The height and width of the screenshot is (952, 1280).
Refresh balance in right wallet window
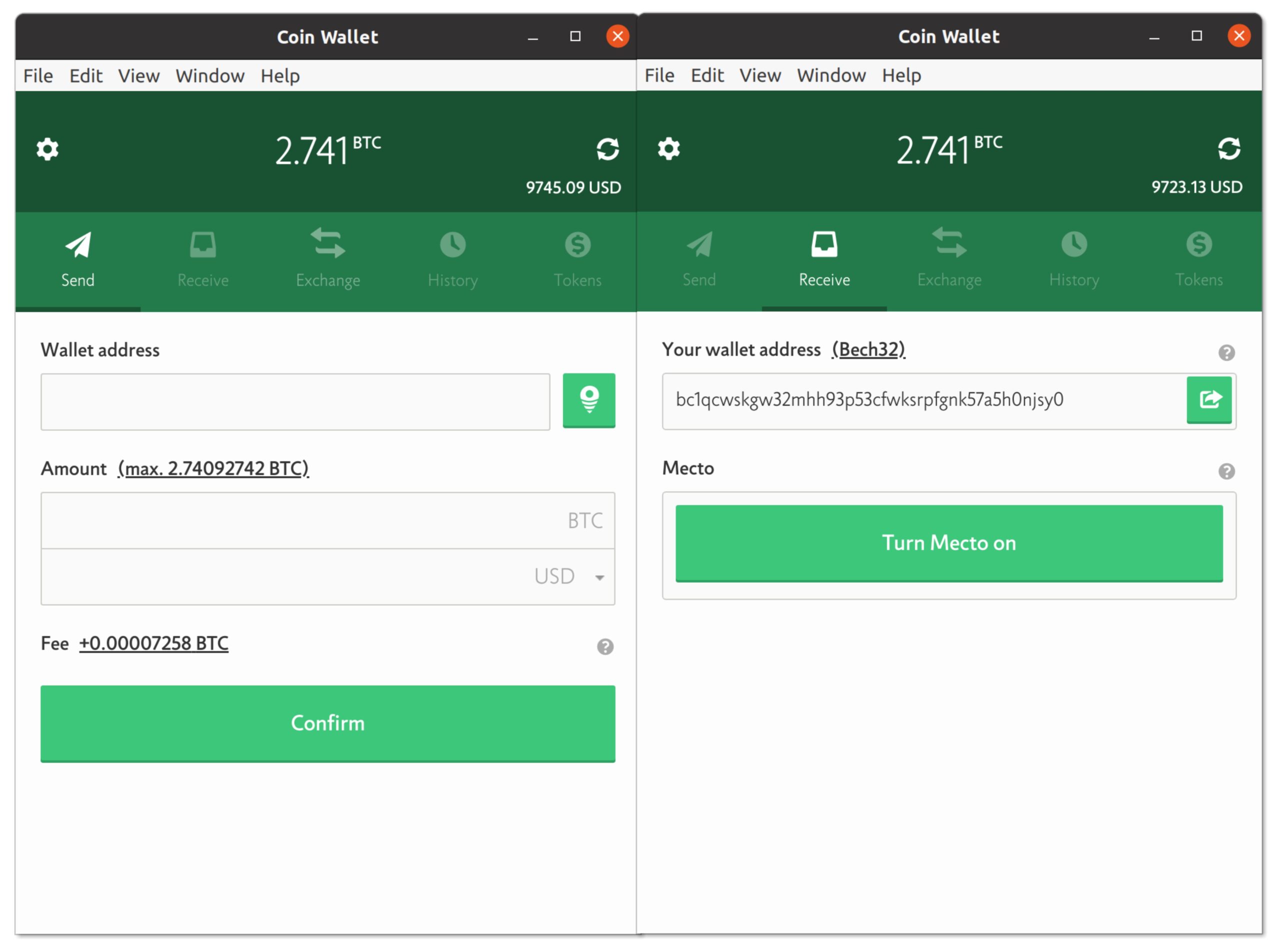point(1230,149)
